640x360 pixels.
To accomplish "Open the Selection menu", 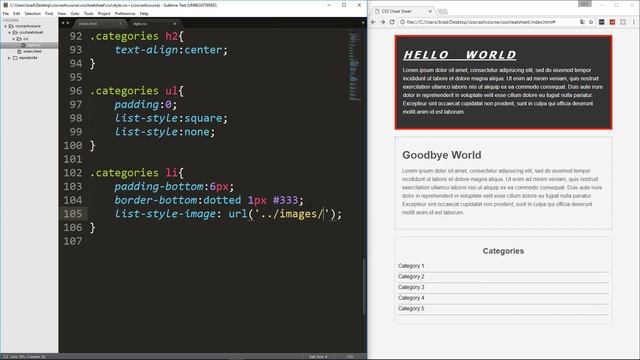I will click(x=33, y=13).
